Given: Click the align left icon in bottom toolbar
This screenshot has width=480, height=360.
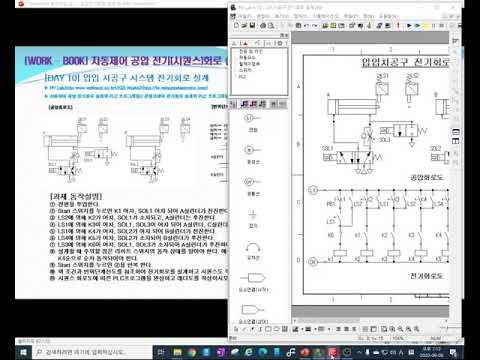Looking at the screenshot, I should point(338,329).
